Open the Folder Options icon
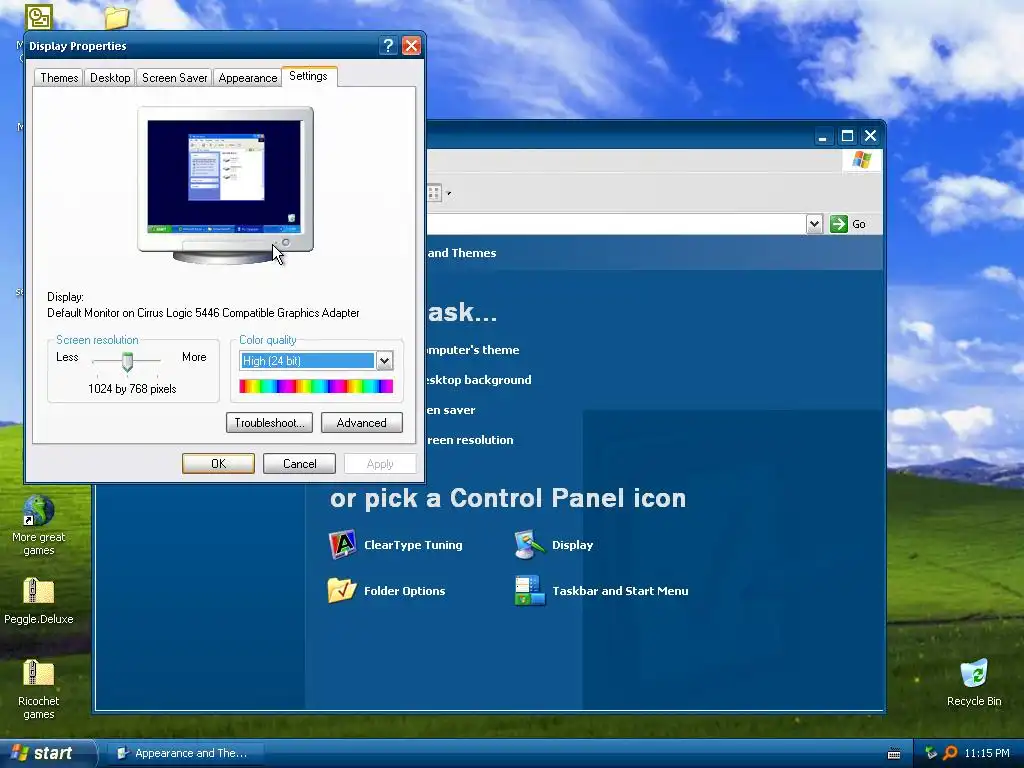This screenshot has width=1024, height=768. 342,590
